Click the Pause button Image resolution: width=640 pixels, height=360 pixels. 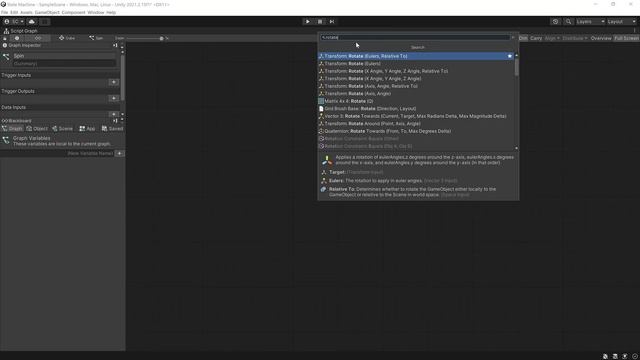coord(320,22)
